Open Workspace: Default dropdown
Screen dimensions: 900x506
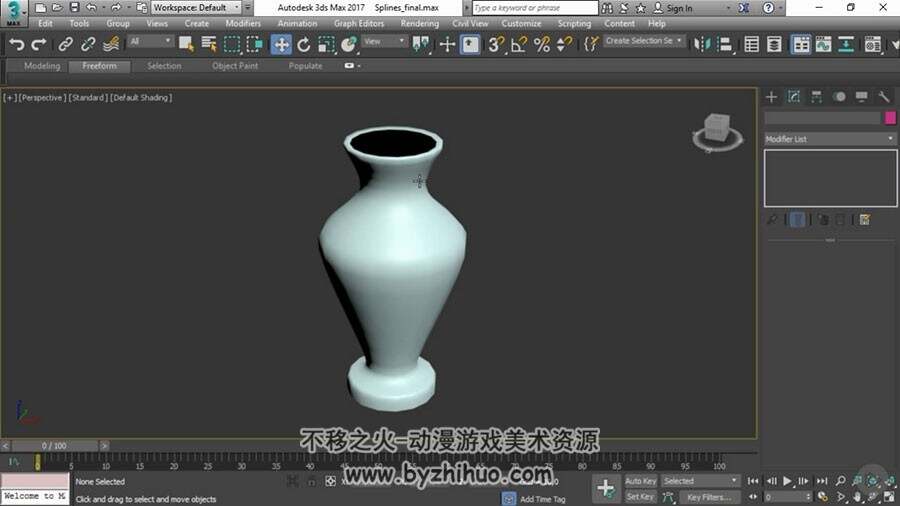coord(196,7)
